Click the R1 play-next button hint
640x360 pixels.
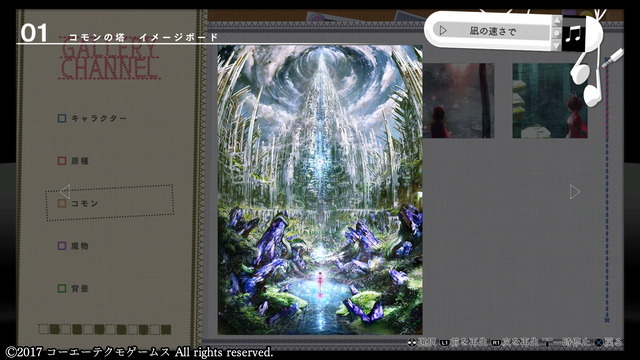pos(515,342)
